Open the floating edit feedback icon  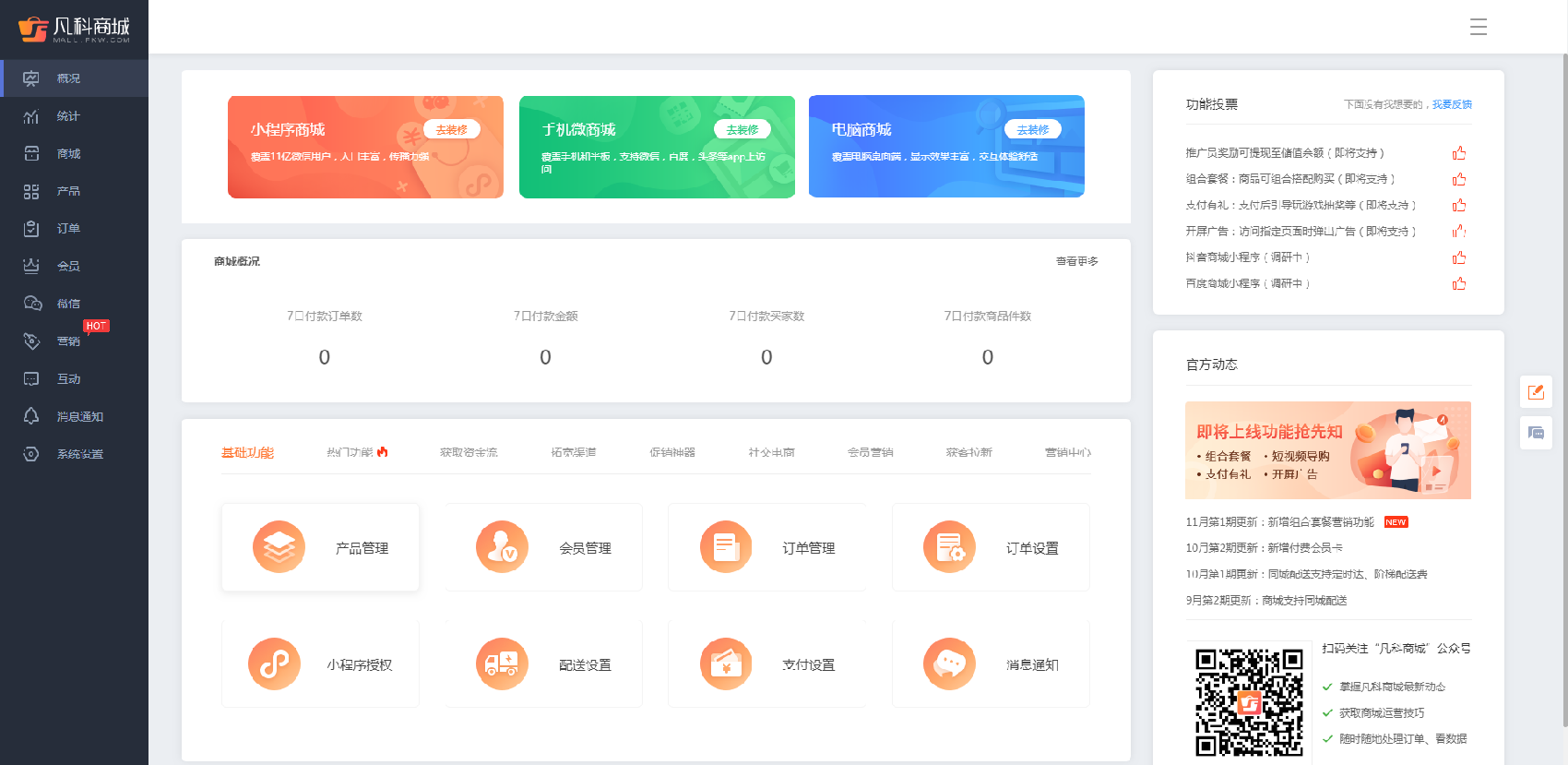(1536, 392)
